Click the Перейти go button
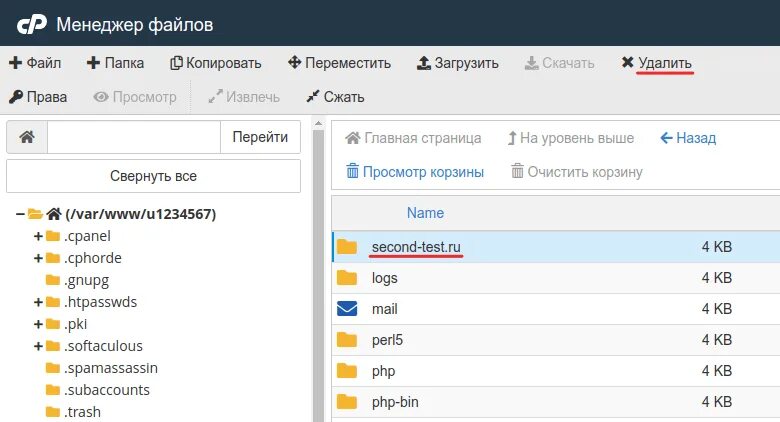Viewport: 780px width, 422px height. point(260,138)
